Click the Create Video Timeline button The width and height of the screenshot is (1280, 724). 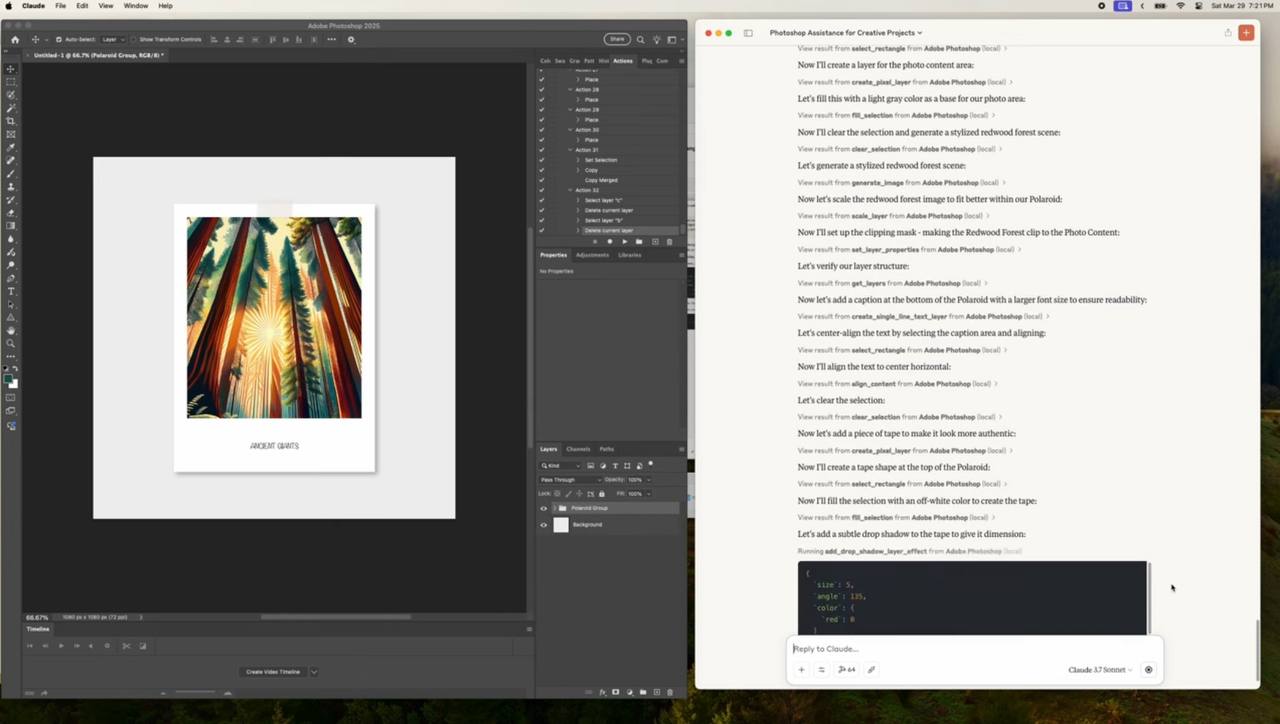click(273, 672)
